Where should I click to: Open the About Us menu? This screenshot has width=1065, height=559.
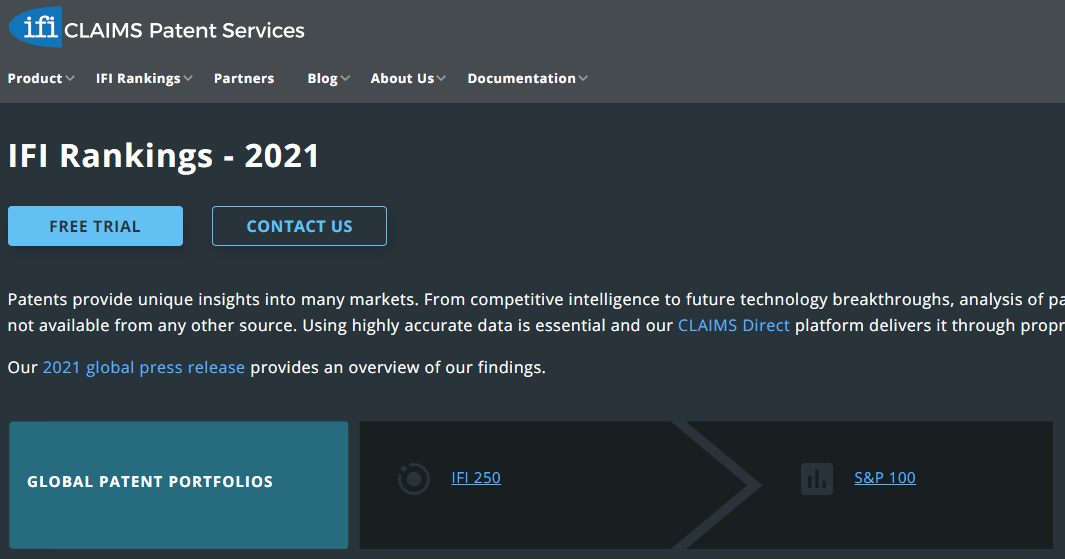coord(402,78)
